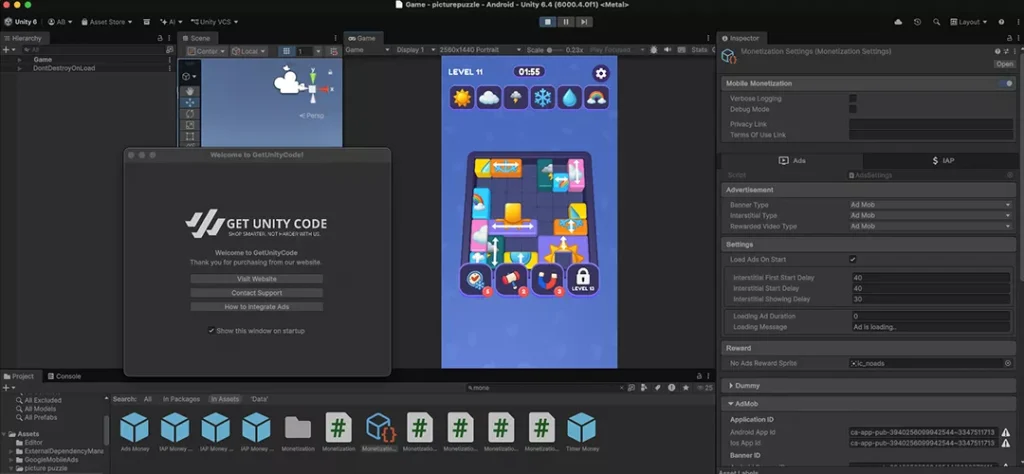
Task: Select the Rect tool in Scene toolbar
Action: (189, 136)
